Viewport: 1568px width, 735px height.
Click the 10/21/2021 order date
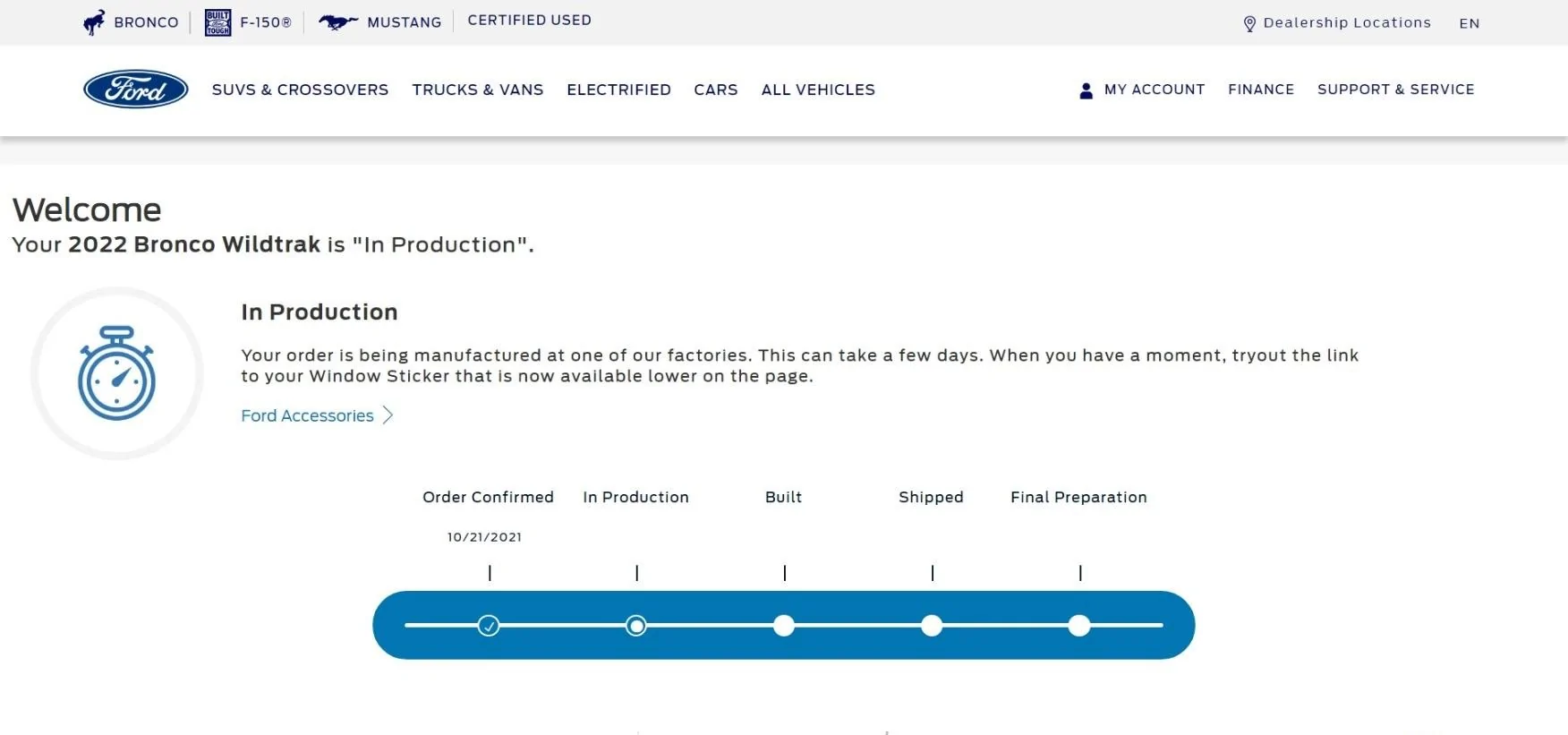(484, 537)
